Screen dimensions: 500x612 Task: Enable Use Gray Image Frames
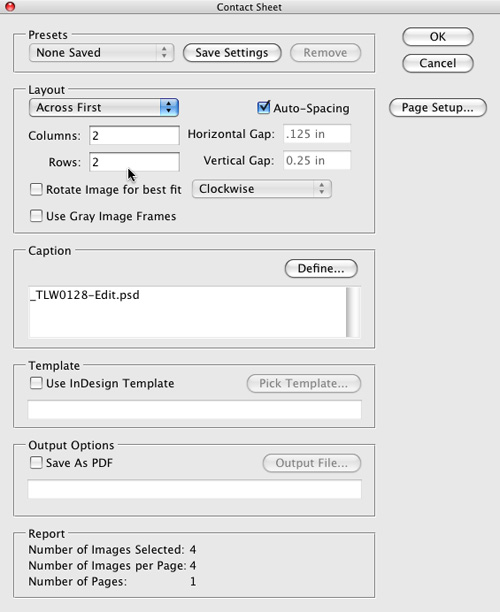click(36, 216)
